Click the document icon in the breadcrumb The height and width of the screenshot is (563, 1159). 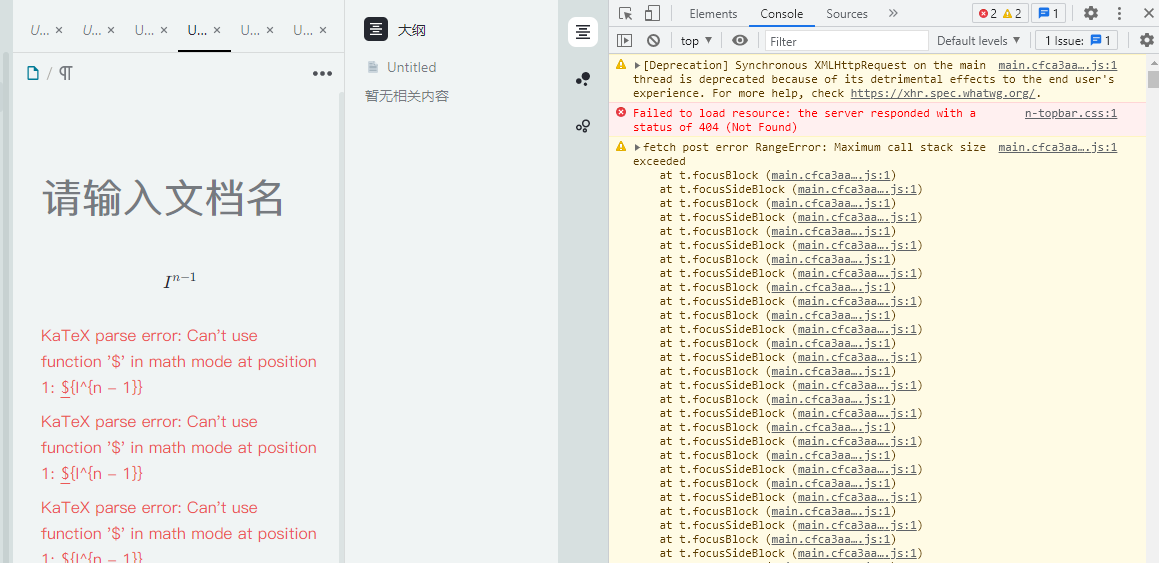pos(33,73)
